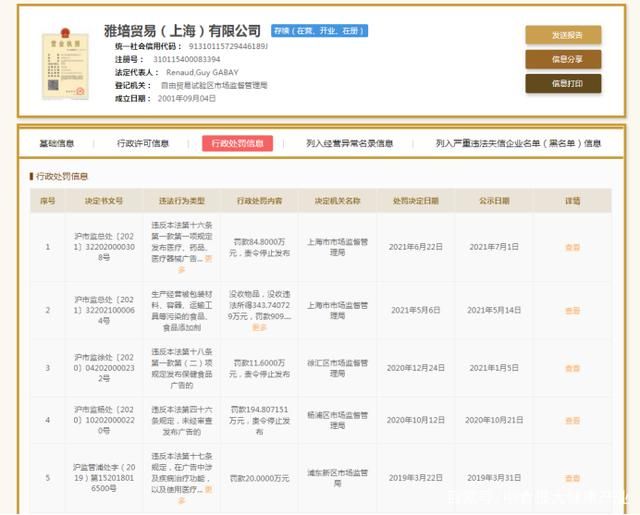Screen dimensions: 640x515
Task: Click the 信息分享 button
Action: pyautogui.click(x=563, y=59)
